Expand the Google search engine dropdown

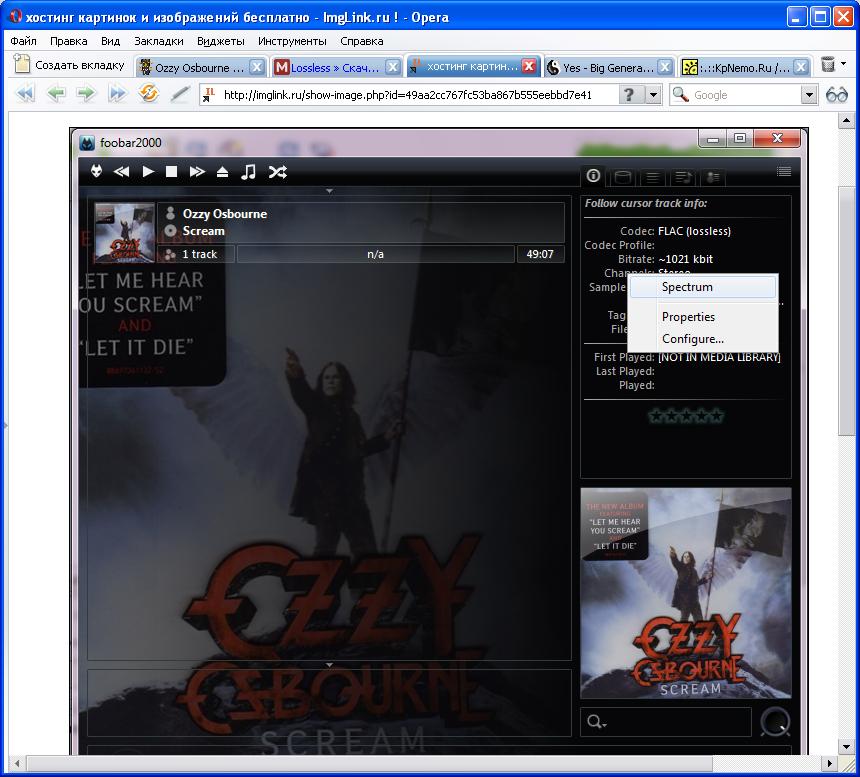(809, 95)
